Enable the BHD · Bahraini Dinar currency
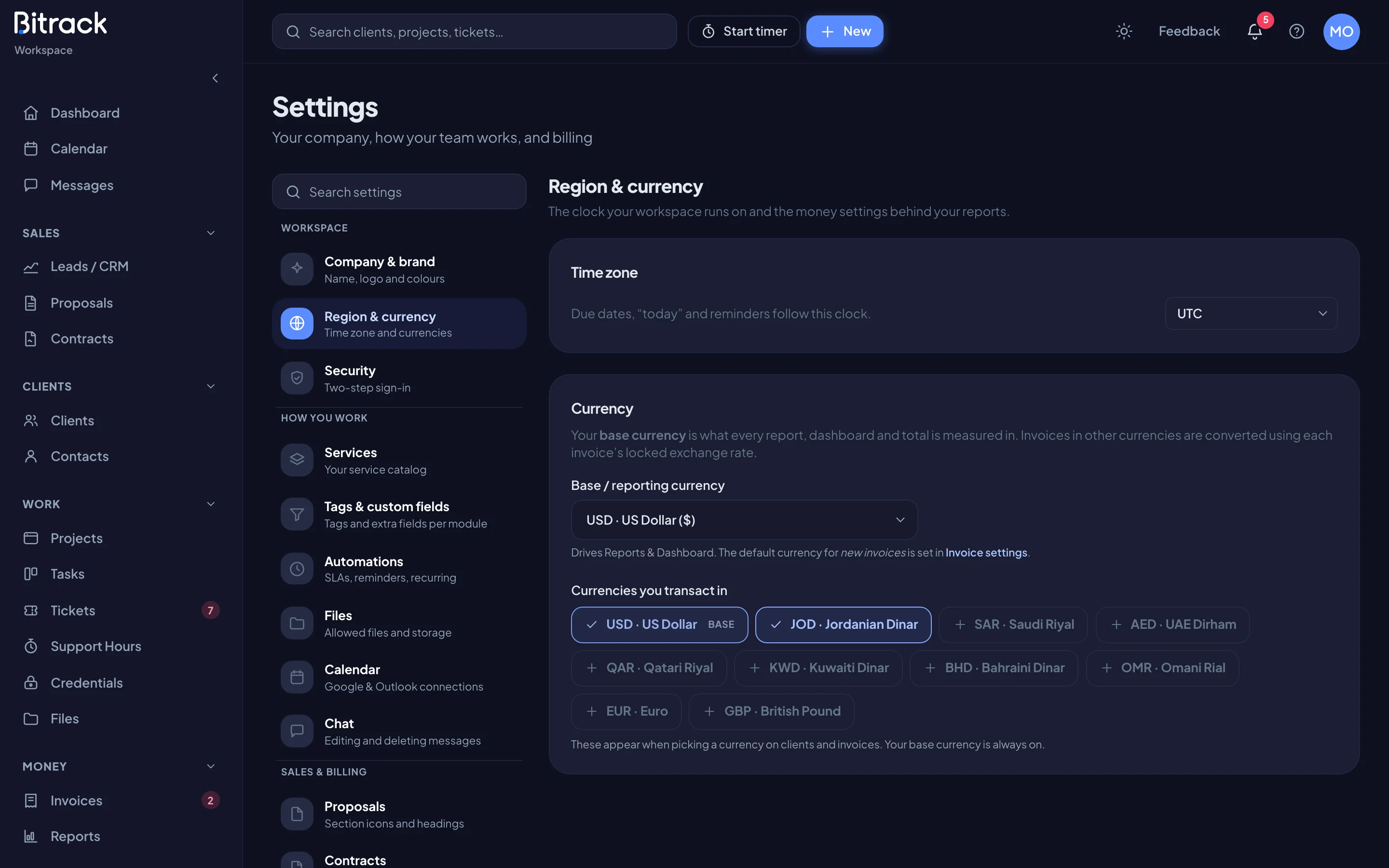Screen dimensions: 1389x868 (x=994, y=668)
